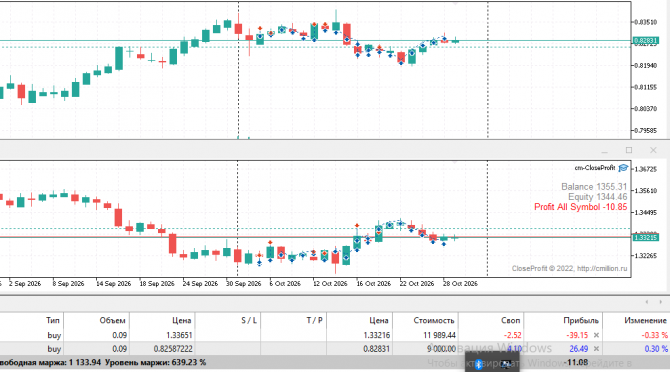670x372 pixels.
Task: Click the current price cell 1.33216
Action: (376, 335)
